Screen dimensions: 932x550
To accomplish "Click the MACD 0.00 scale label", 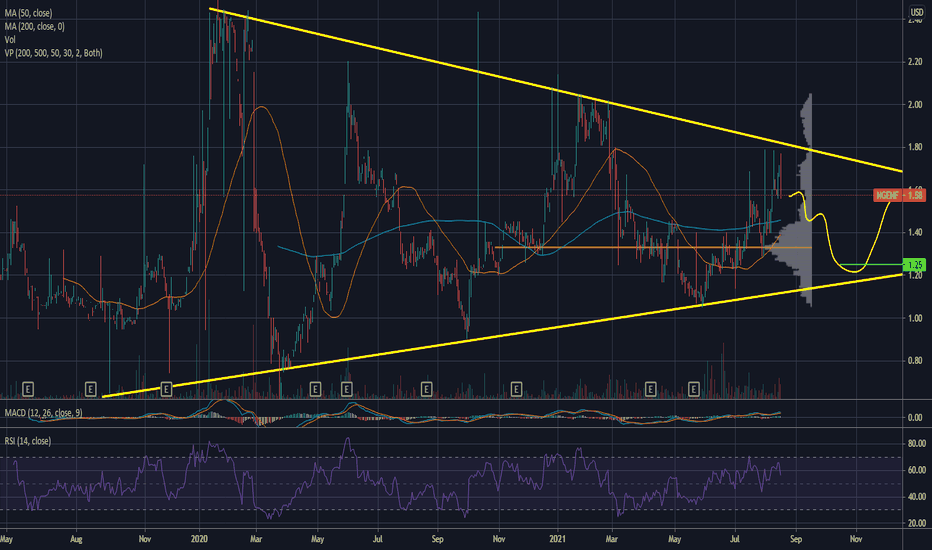I will 915,417.
